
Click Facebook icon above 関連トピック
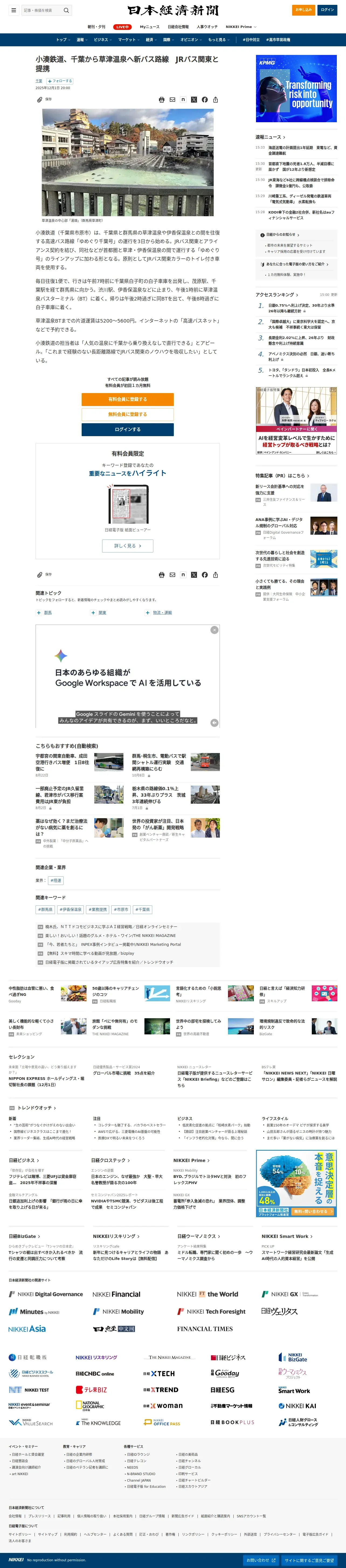(205, 575)
